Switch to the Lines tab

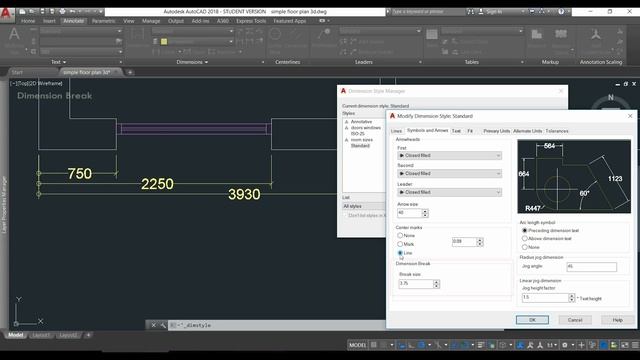(x=396, y=131)
